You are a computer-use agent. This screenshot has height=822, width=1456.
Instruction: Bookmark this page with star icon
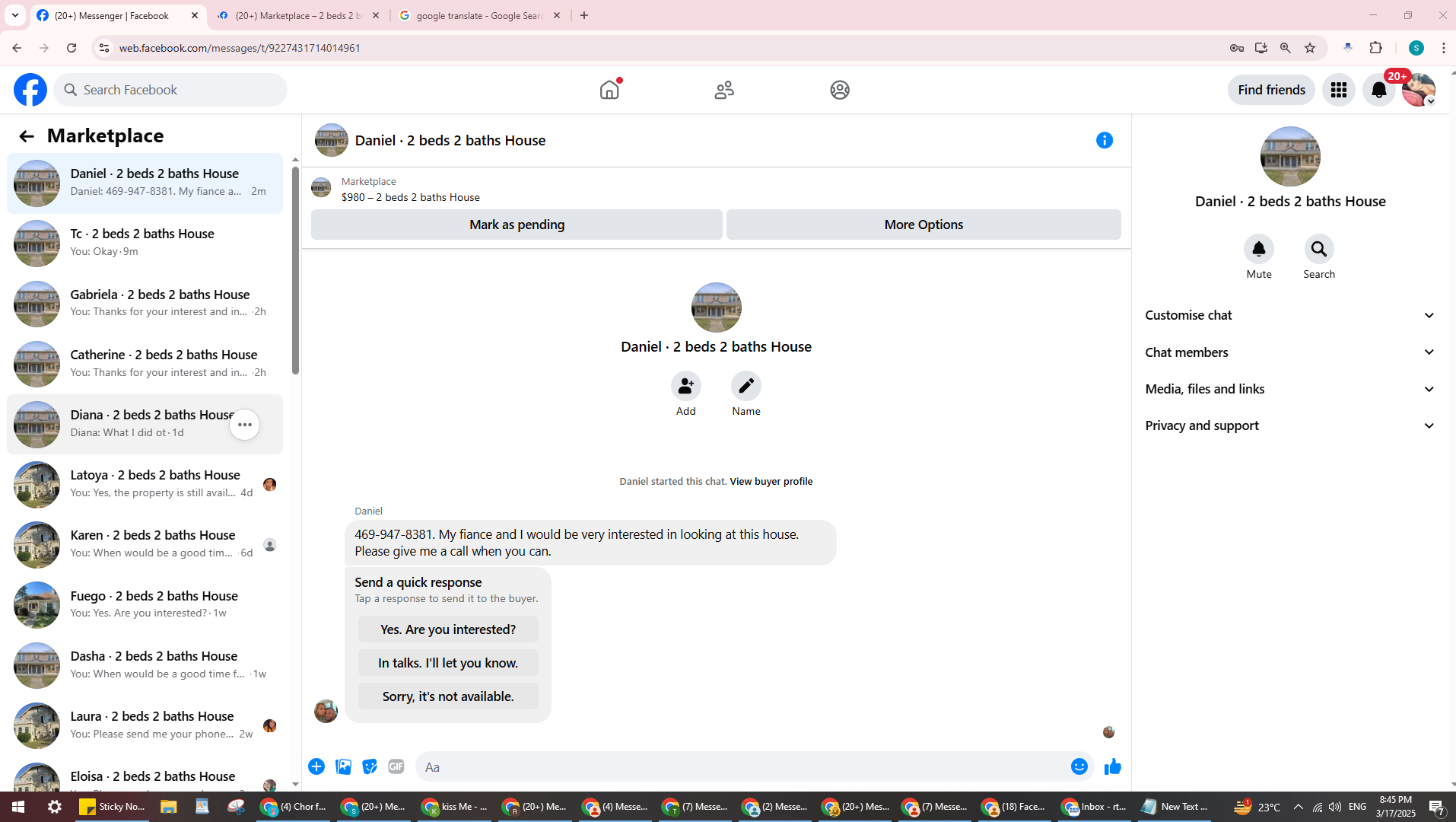(1310, 48)
